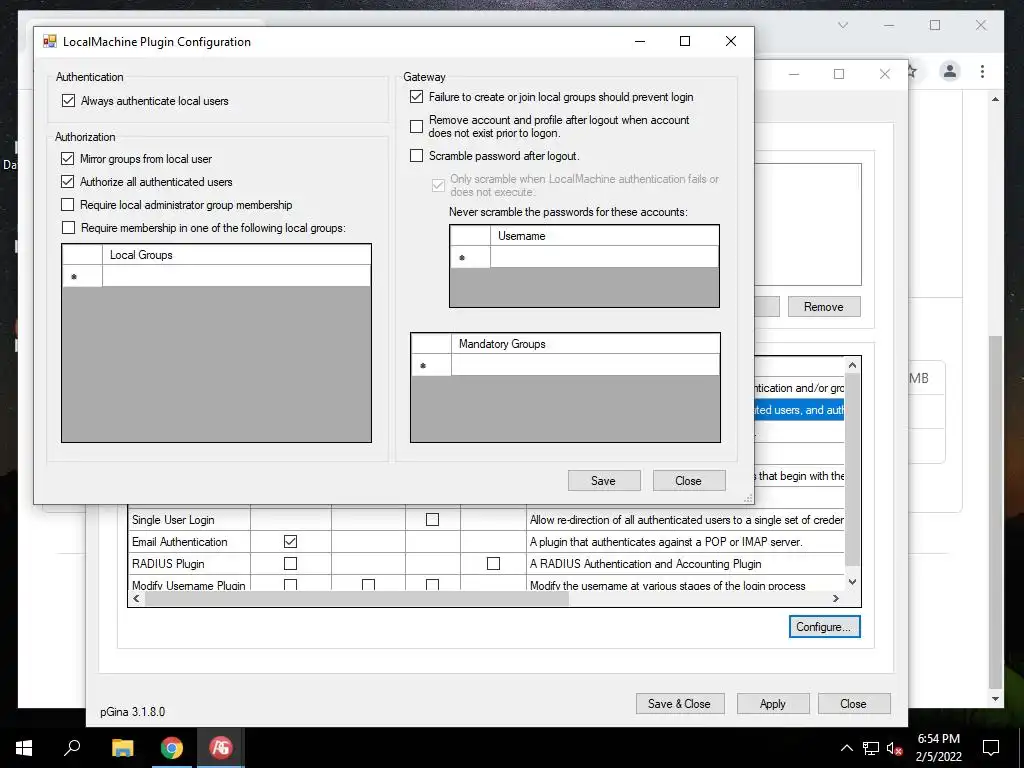Show hidden system tray icons
This screenshot has height=768, width=1024.
click(846, 748)
